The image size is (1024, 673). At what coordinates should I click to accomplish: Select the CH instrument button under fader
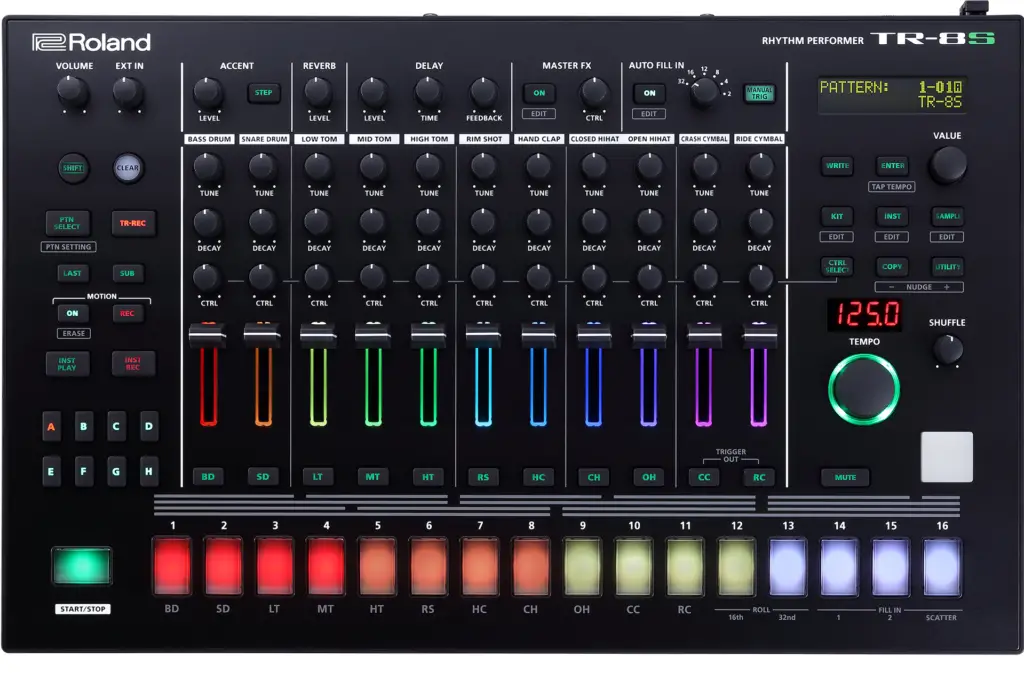pos(594,477)
